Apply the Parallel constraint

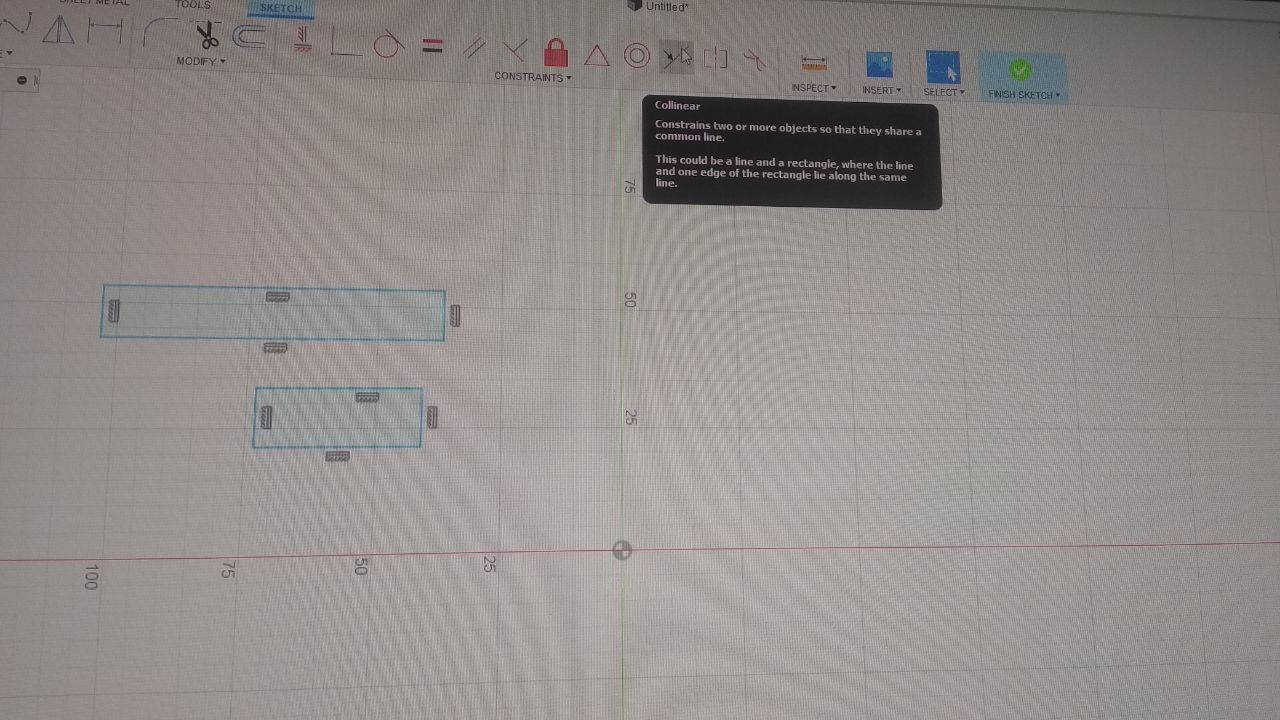point(474,48)
